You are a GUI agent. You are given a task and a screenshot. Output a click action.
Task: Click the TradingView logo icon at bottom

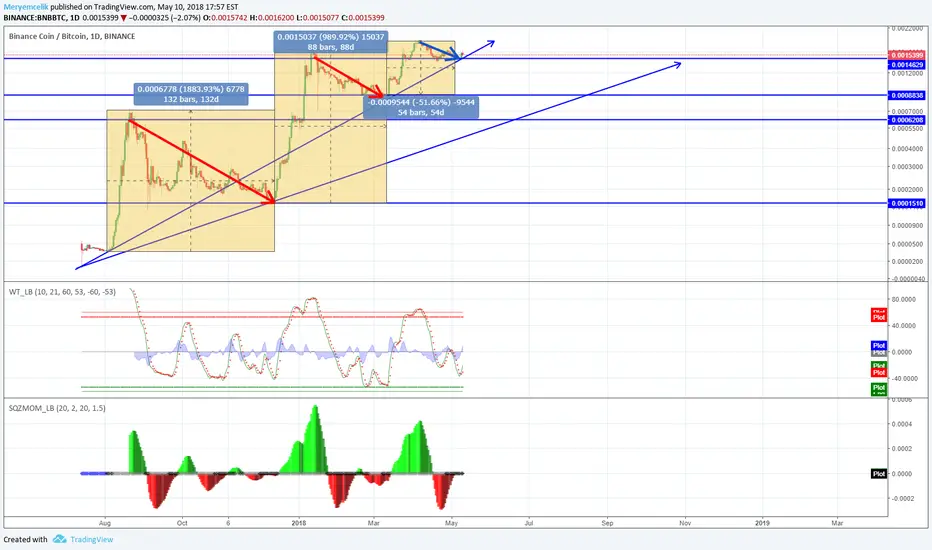[59, 539]
